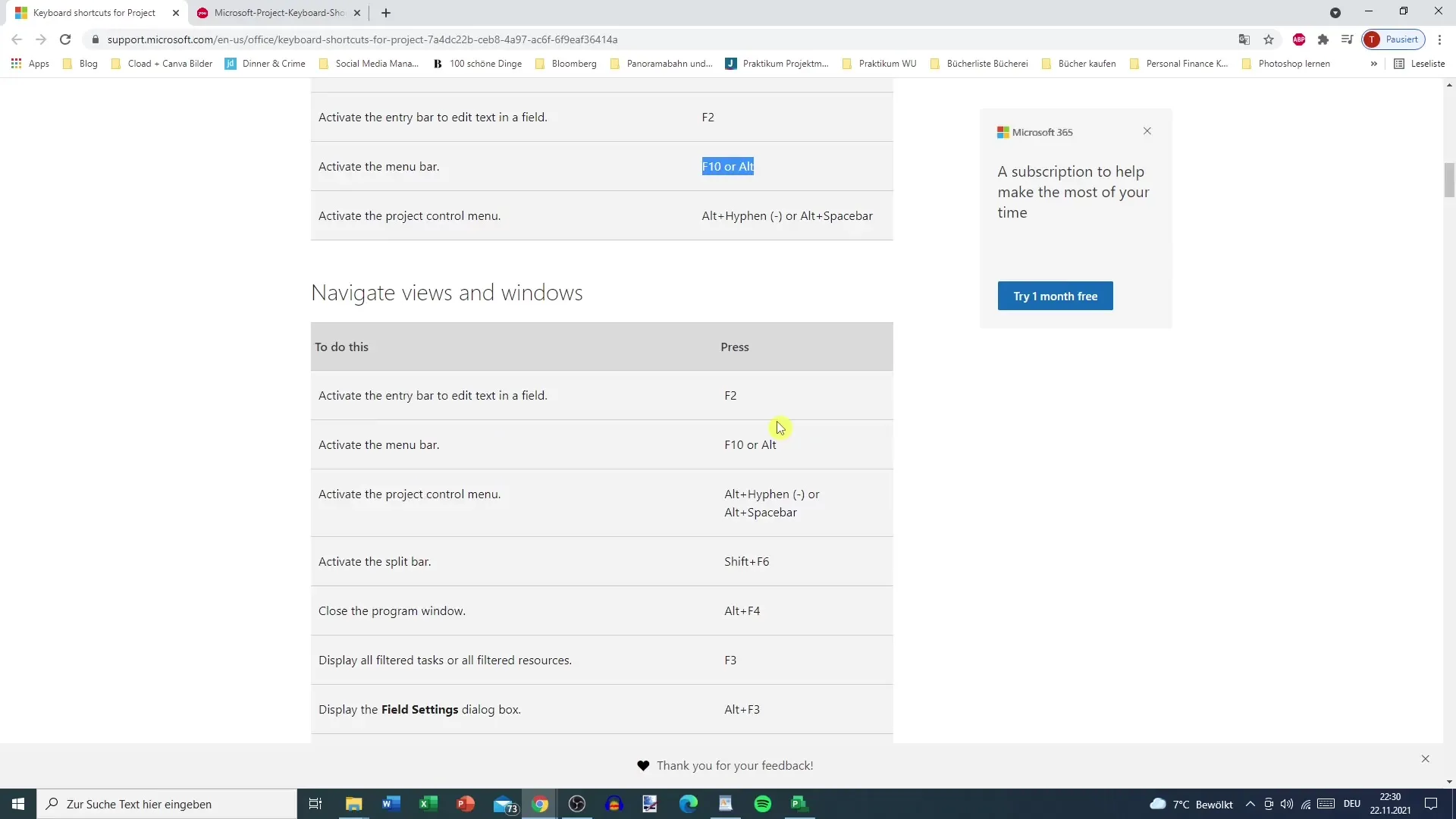1456x819 pixels.
Task: Open the Bloomberg bookmark folder
Action: [x=566, y=64]
